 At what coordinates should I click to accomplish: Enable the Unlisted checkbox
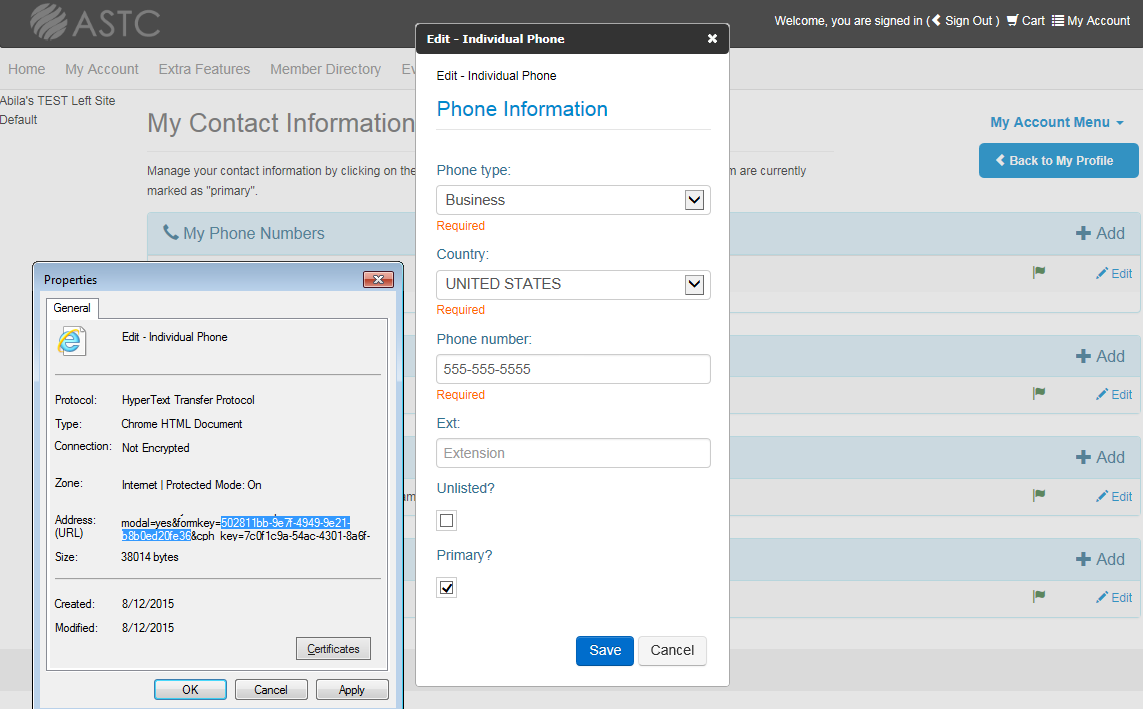point(446,520)
